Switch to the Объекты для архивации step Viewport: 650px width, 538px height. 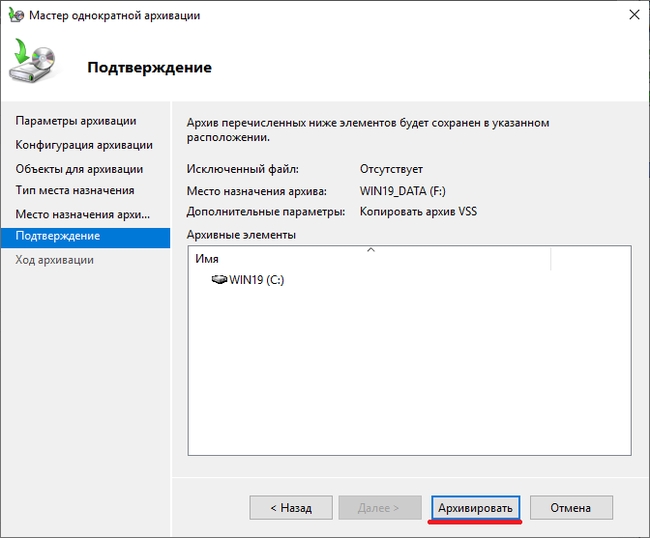(x=79, y=169)
